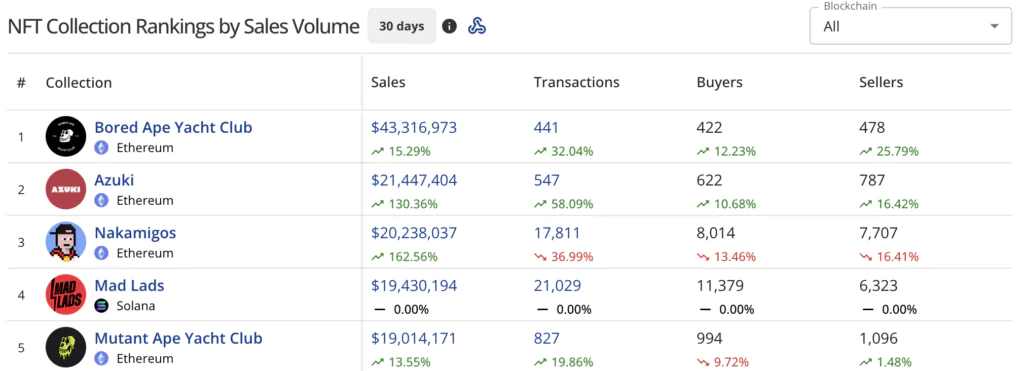Image resolution: width=1024 pixels, height=371 pixels.
Task: Click the Bored Ape Yacht Club logo
Action: [x=66, y=137]
